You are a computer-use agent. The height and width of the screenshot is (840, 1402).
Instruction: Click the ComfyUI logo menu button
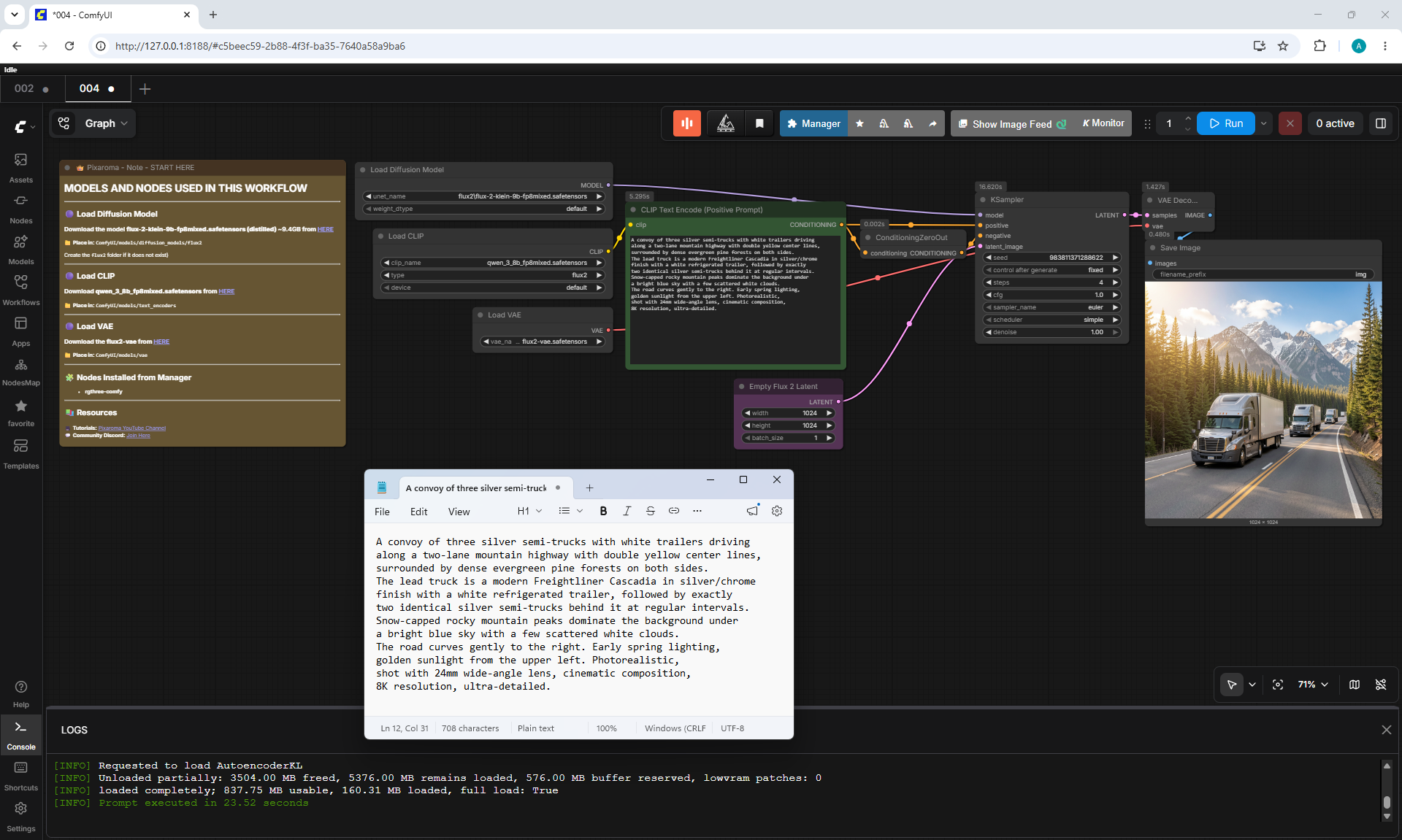(x=25, y=127)
